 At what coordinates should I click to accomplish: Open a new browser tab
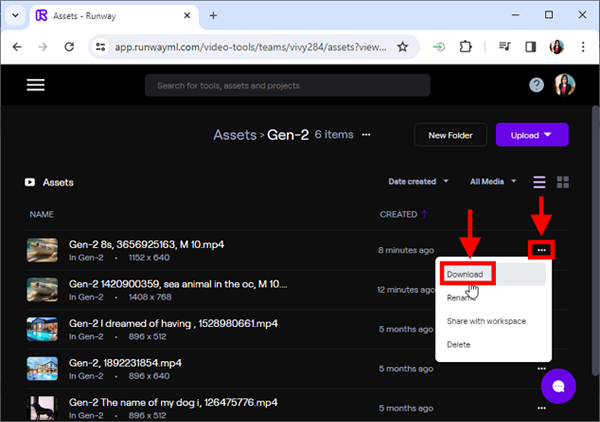click(213, 16)
